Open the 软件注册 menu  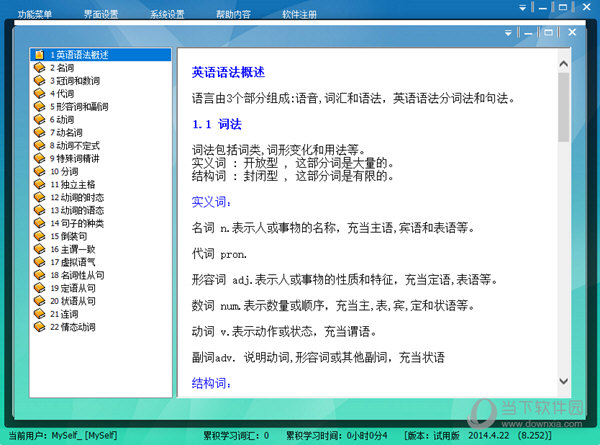tap(299, 15)
